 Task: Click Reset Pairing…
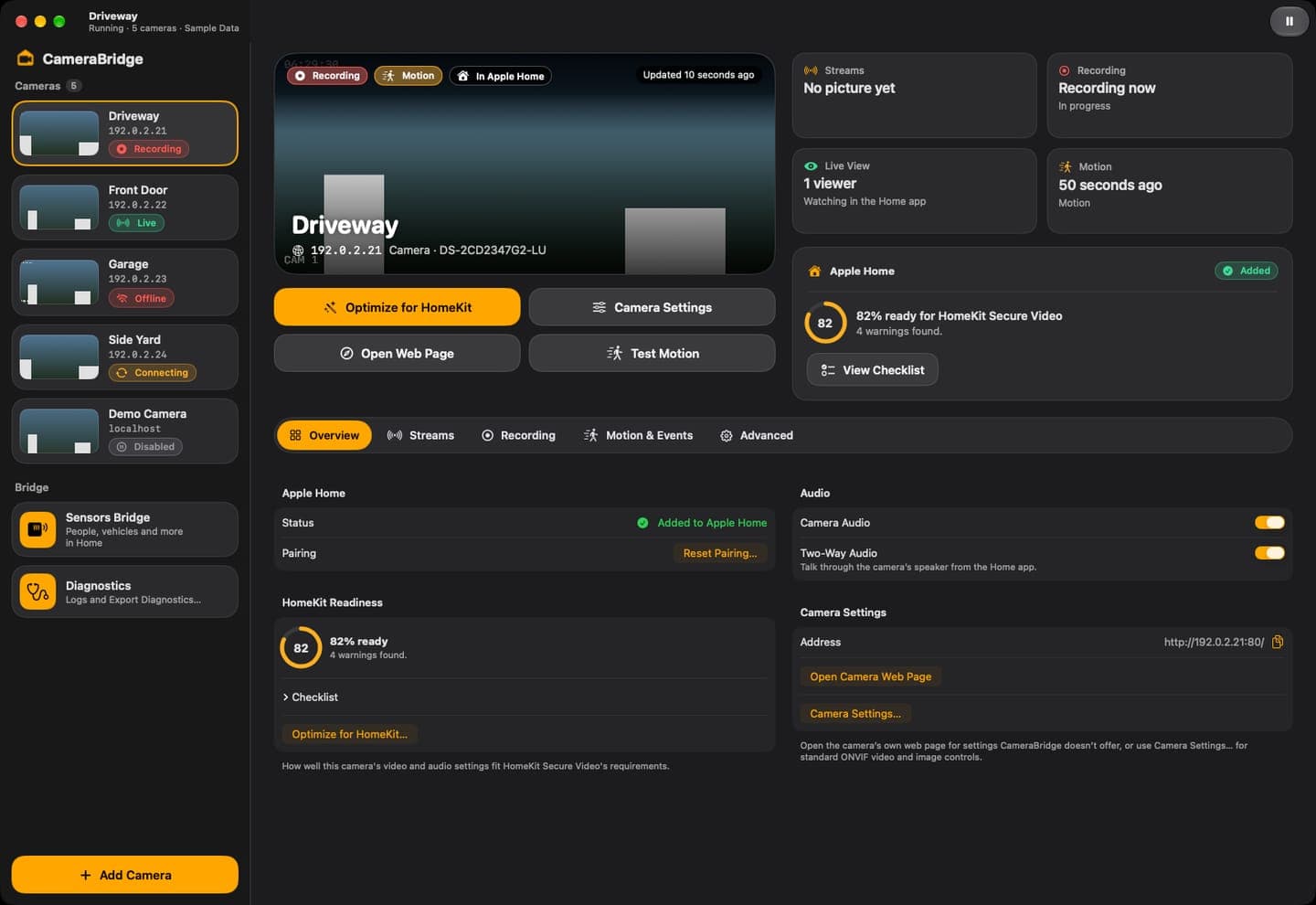point(720,553)
